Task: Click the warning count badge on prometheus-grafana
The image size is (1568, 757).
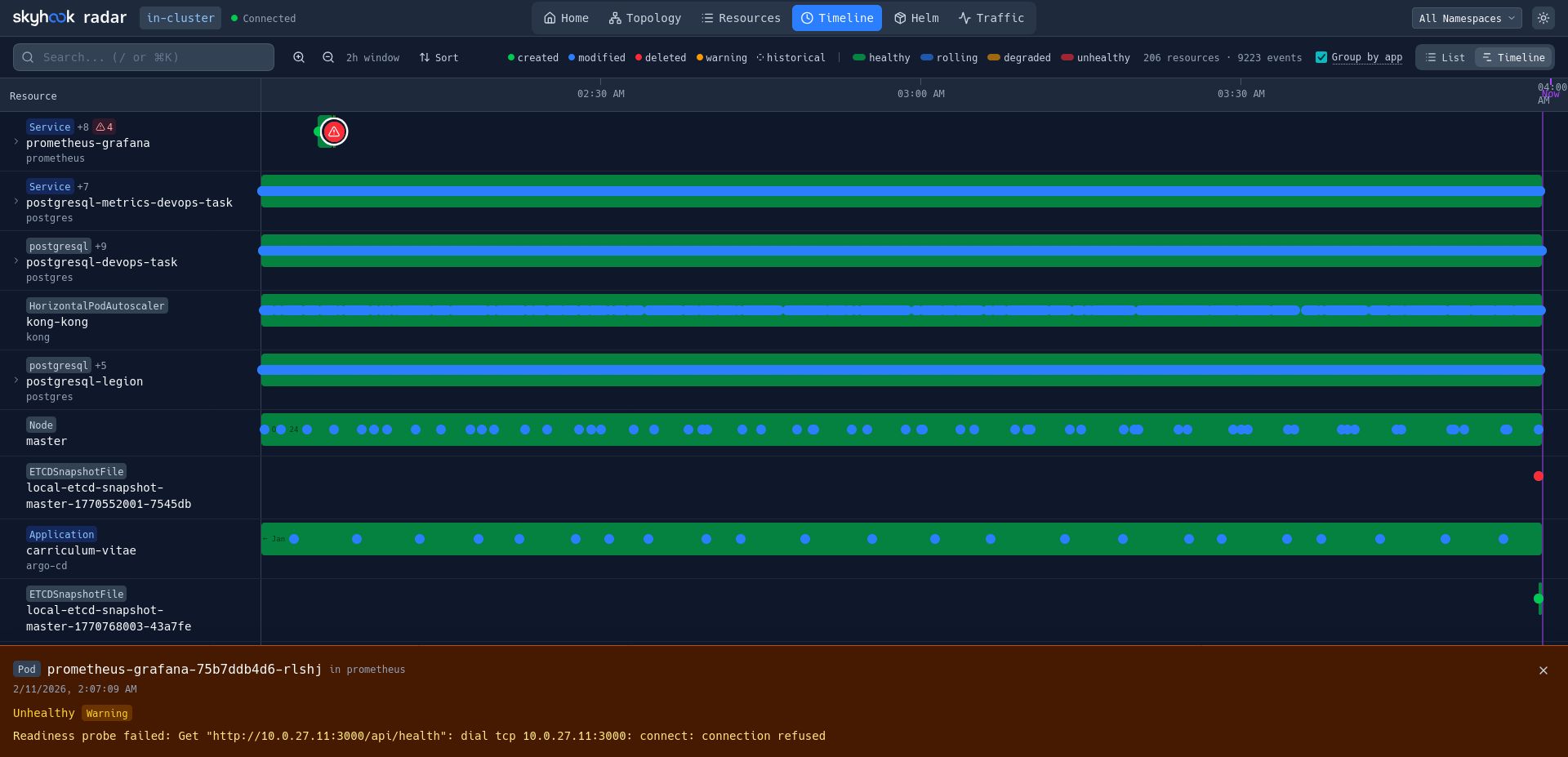Action: pyautogui.click(x=104, y=127)
